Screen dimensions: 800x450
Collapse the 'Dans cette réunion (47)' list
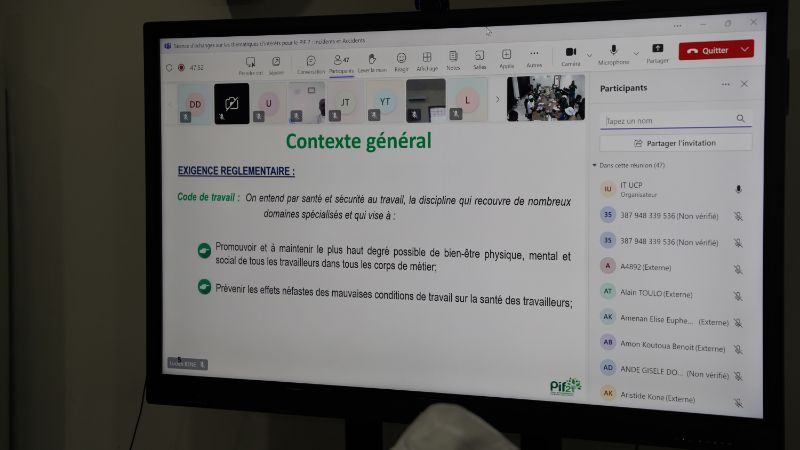tap(594, 164)
